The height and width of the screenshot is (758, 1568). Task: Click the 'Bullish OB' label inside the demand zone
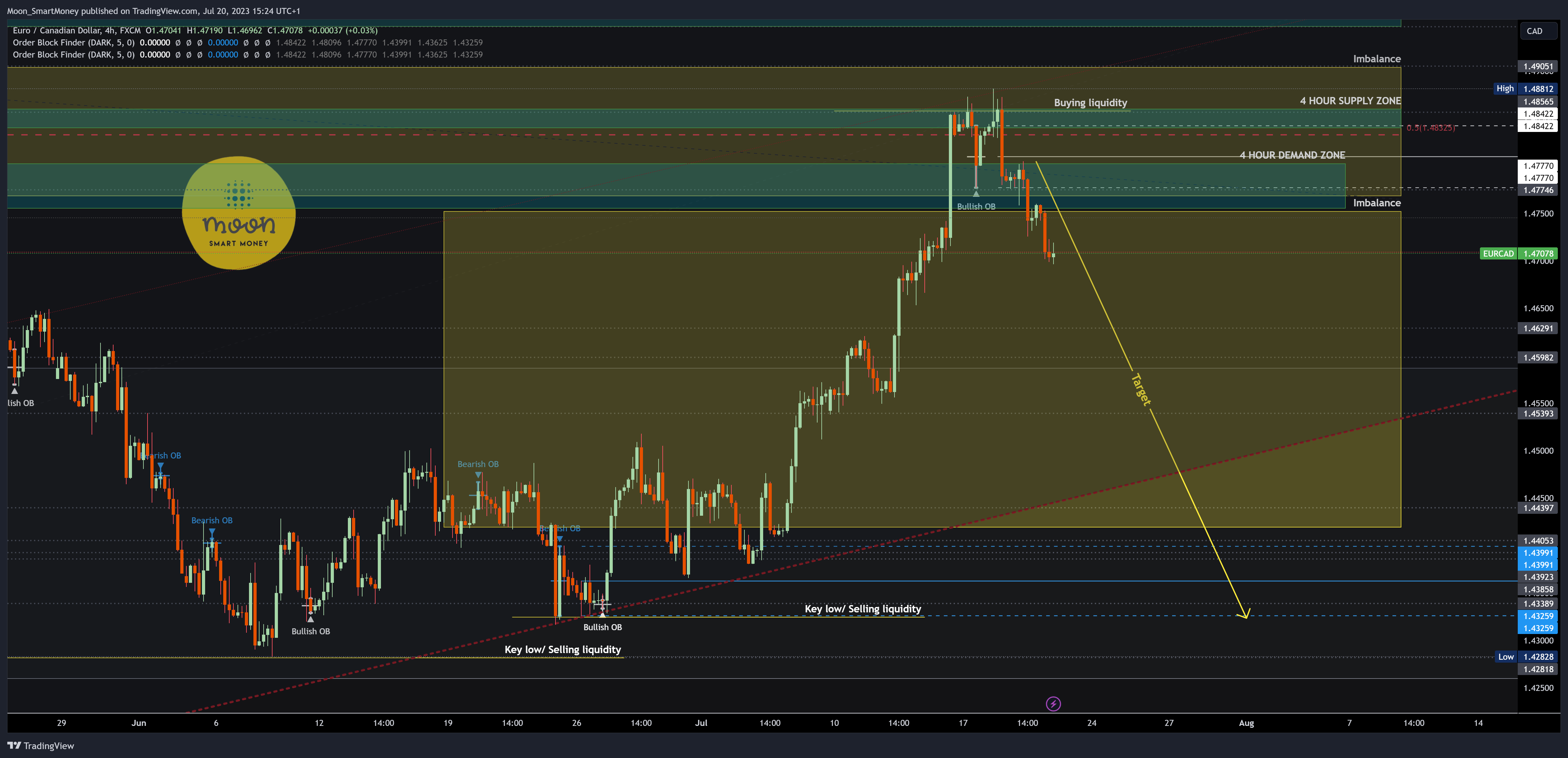976,206
